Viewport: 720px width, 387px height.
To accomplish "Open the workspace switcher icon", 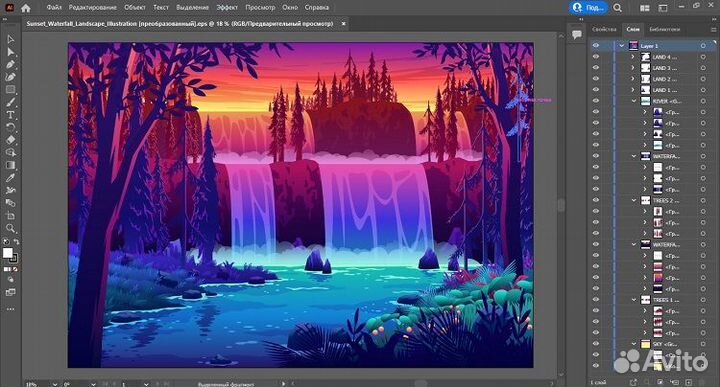I will tap(663, 8).
